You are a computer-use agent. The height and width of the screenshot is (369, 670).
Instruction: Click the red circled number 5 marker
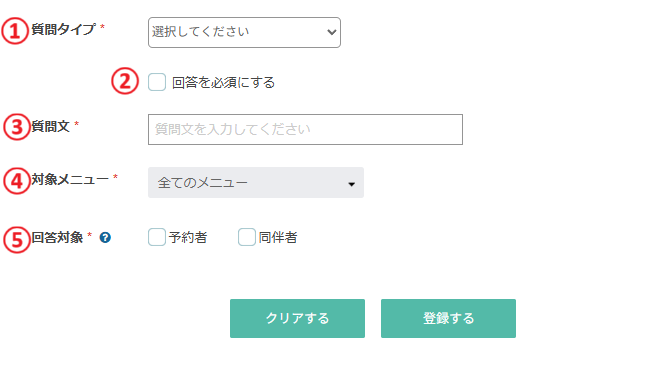pos(17,239)
